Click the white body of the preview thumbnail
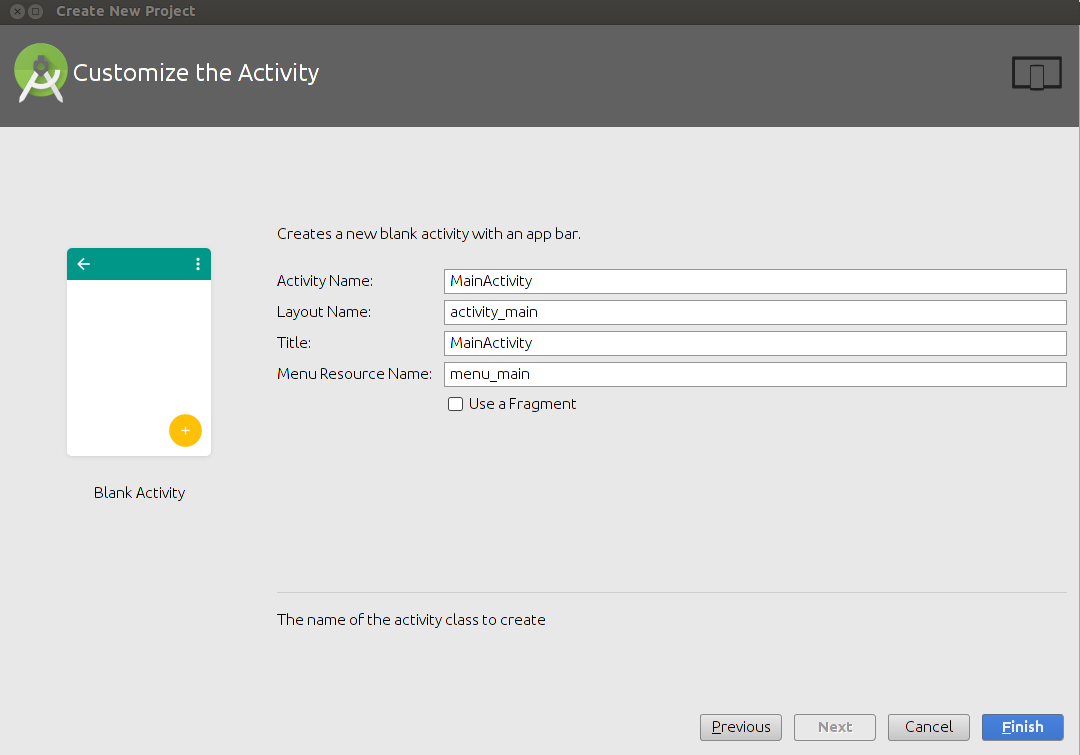This screenshot has width=1080, height=755. tap(125, 360)
